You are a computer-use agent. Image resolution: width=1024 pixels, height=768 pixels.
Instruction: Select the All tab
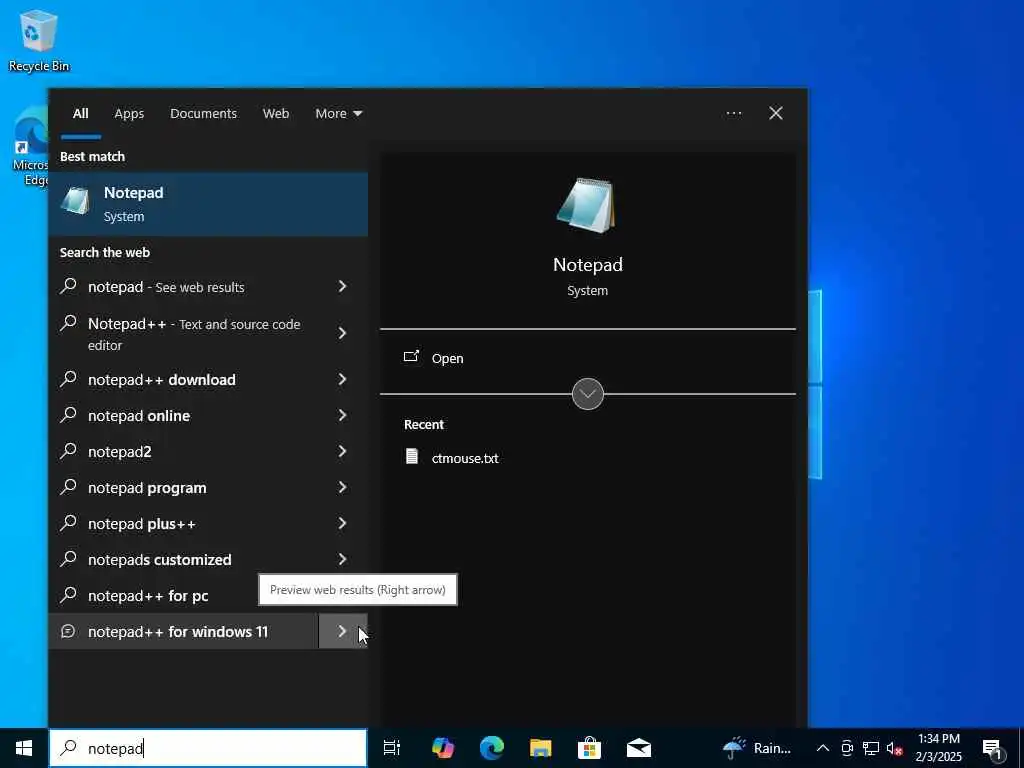point(80,114)
